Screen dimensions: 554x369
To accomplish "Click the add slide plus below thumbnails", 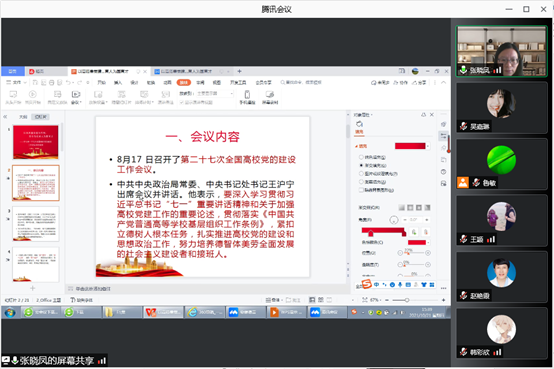I will 33,288.
